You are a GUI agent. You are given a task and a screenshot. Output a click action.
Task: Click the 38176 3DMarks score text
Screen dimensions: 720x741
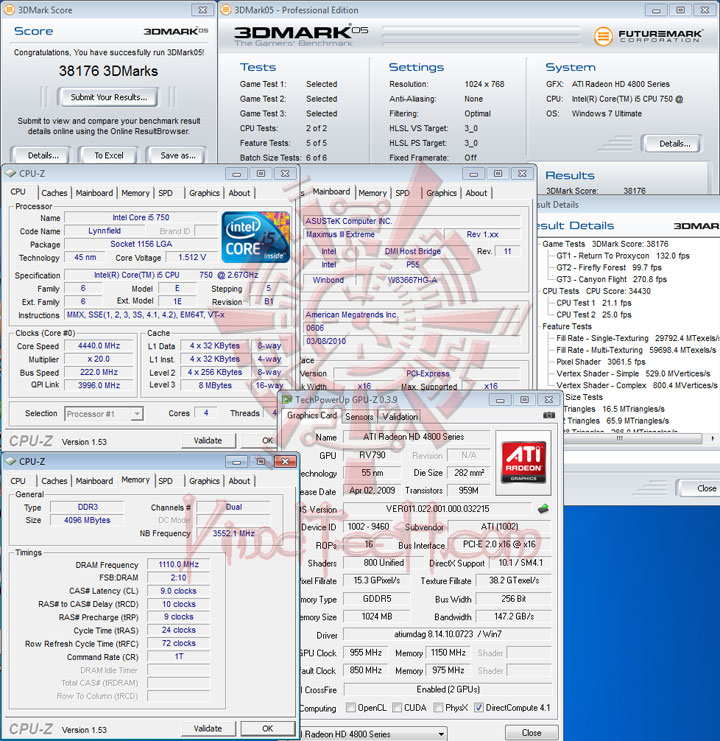click(x=109, y=71)
